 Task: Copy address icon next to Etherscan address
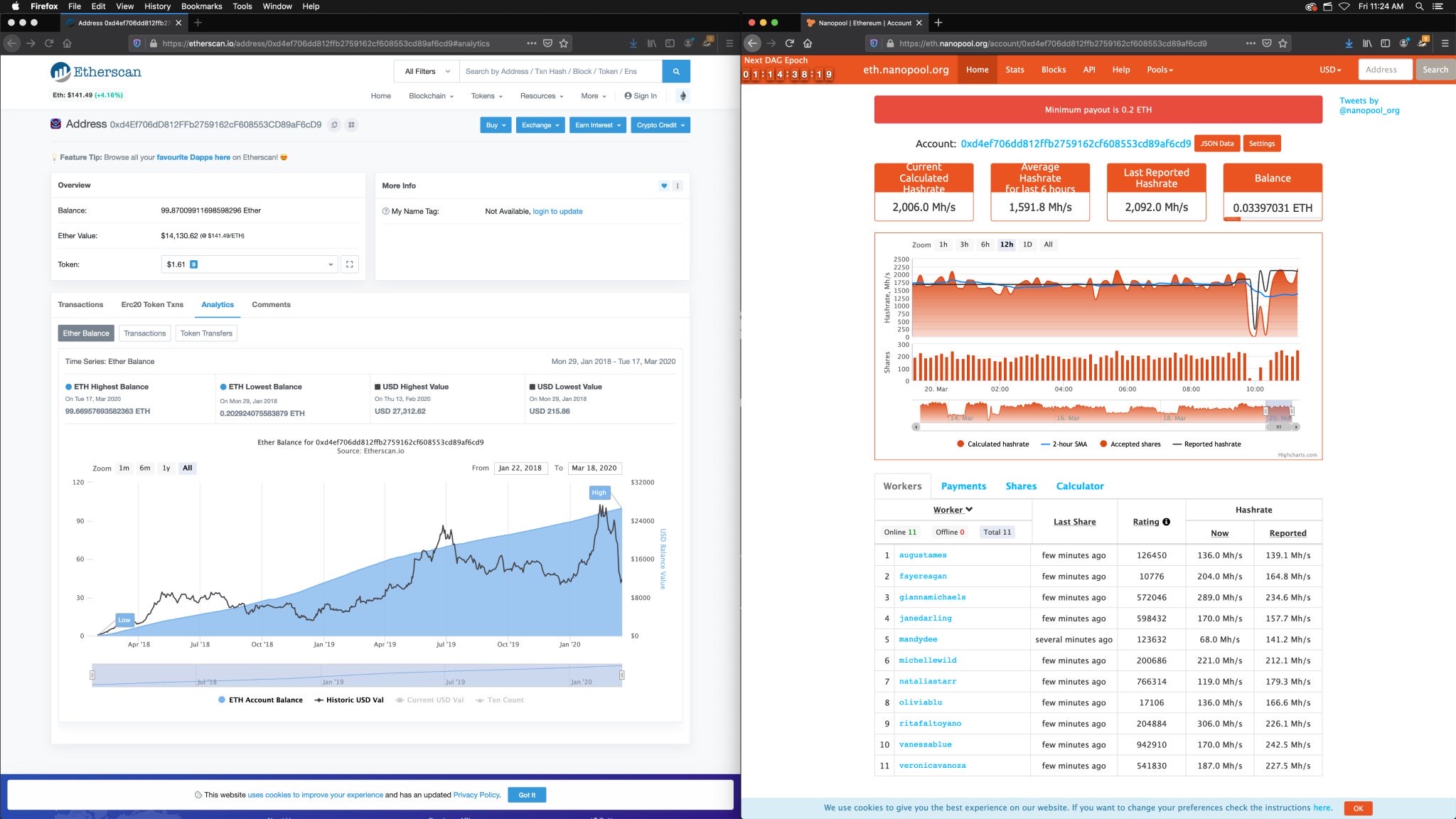[334, 124]
